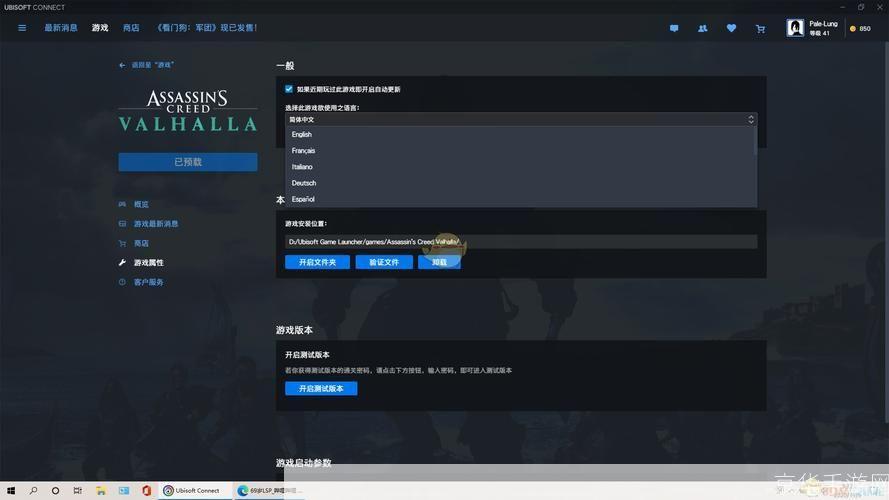Click the language list scrollbar
Viewport: 889px width, 500px height.
point(755,140)
